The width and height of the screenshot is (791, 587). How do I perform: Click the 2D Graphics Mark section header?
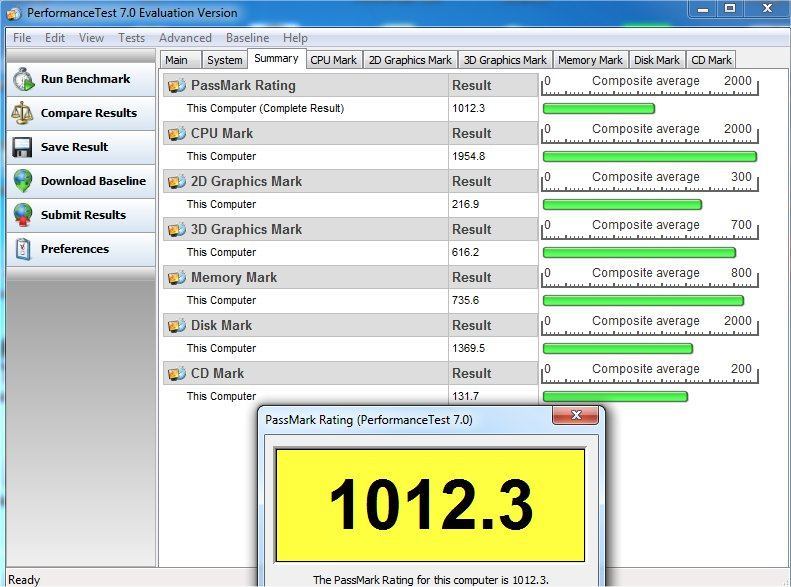(x=306, y=182)
